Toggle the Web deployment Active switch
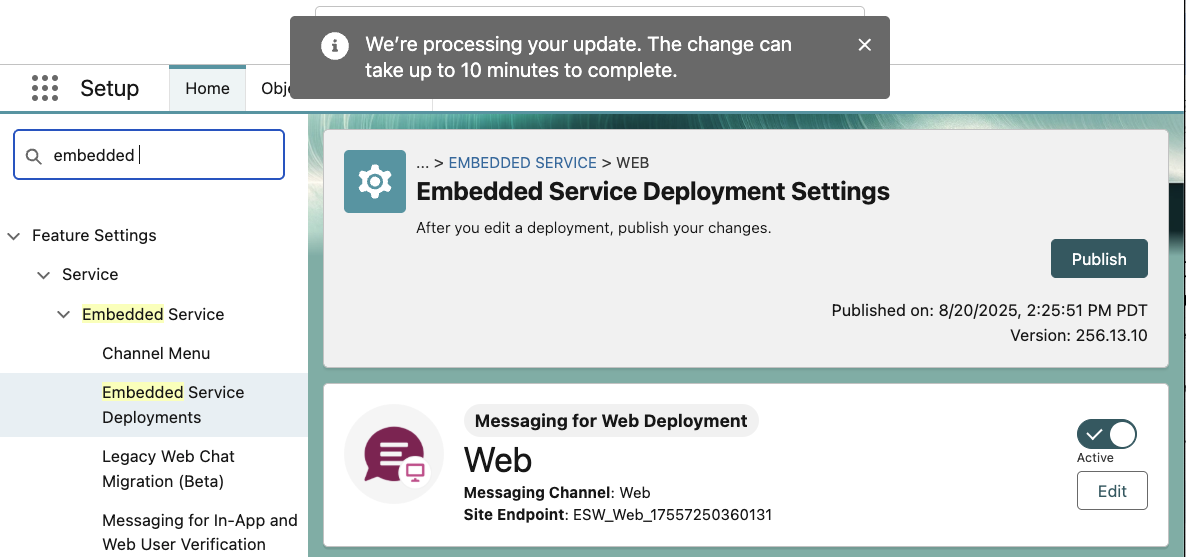Viewport: 1186px width, 557px height. coord(1106,434)
